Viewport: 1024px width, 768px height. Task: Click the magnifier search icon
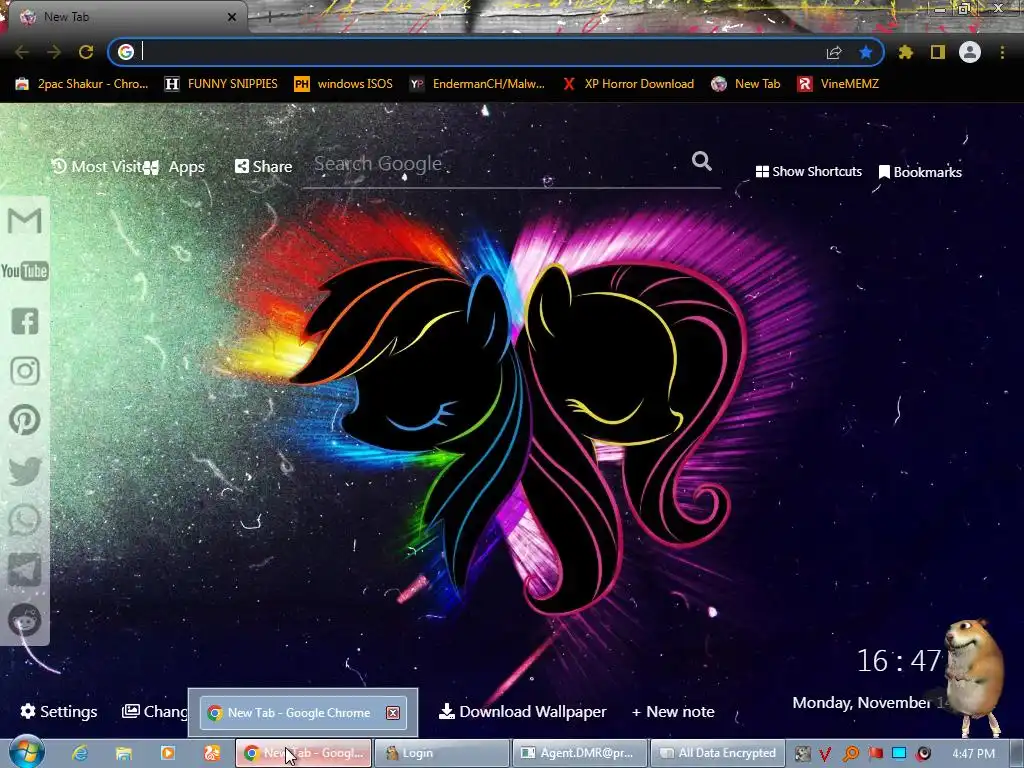701,161
